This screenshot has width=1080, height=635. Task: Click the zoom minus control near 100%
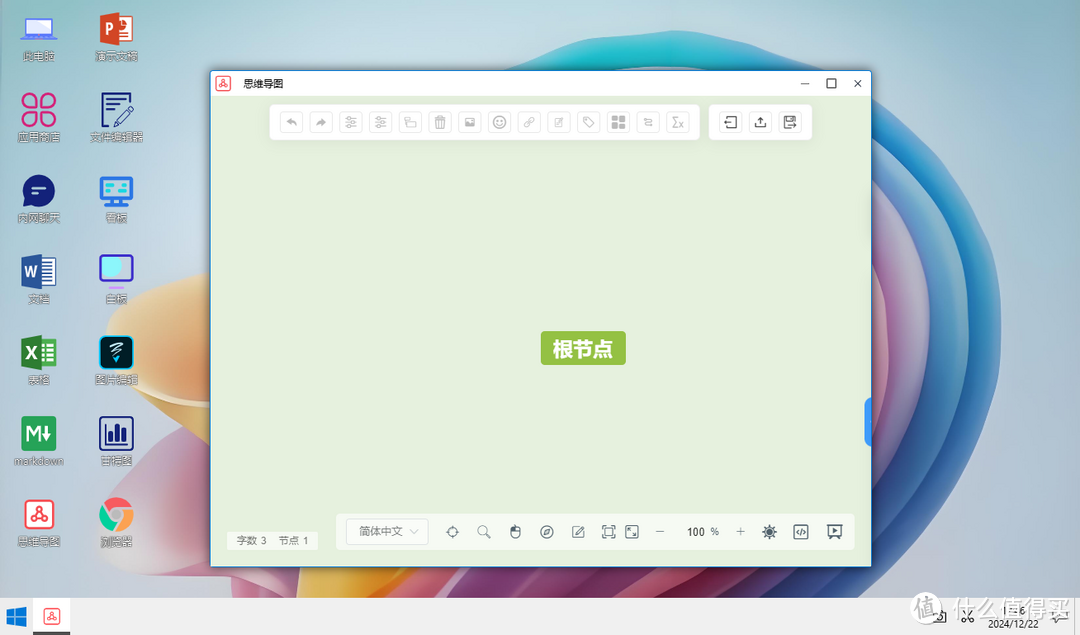click(661, 532)
